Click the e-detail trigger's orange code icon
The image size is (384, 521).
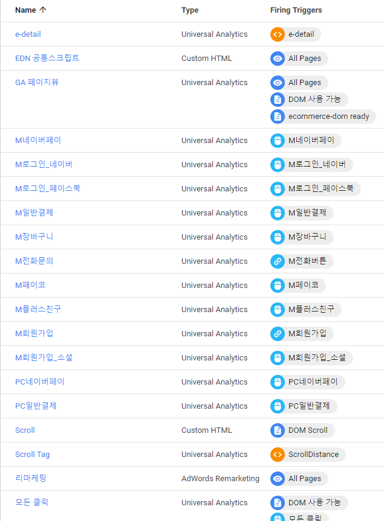click(x=277, y=34)
